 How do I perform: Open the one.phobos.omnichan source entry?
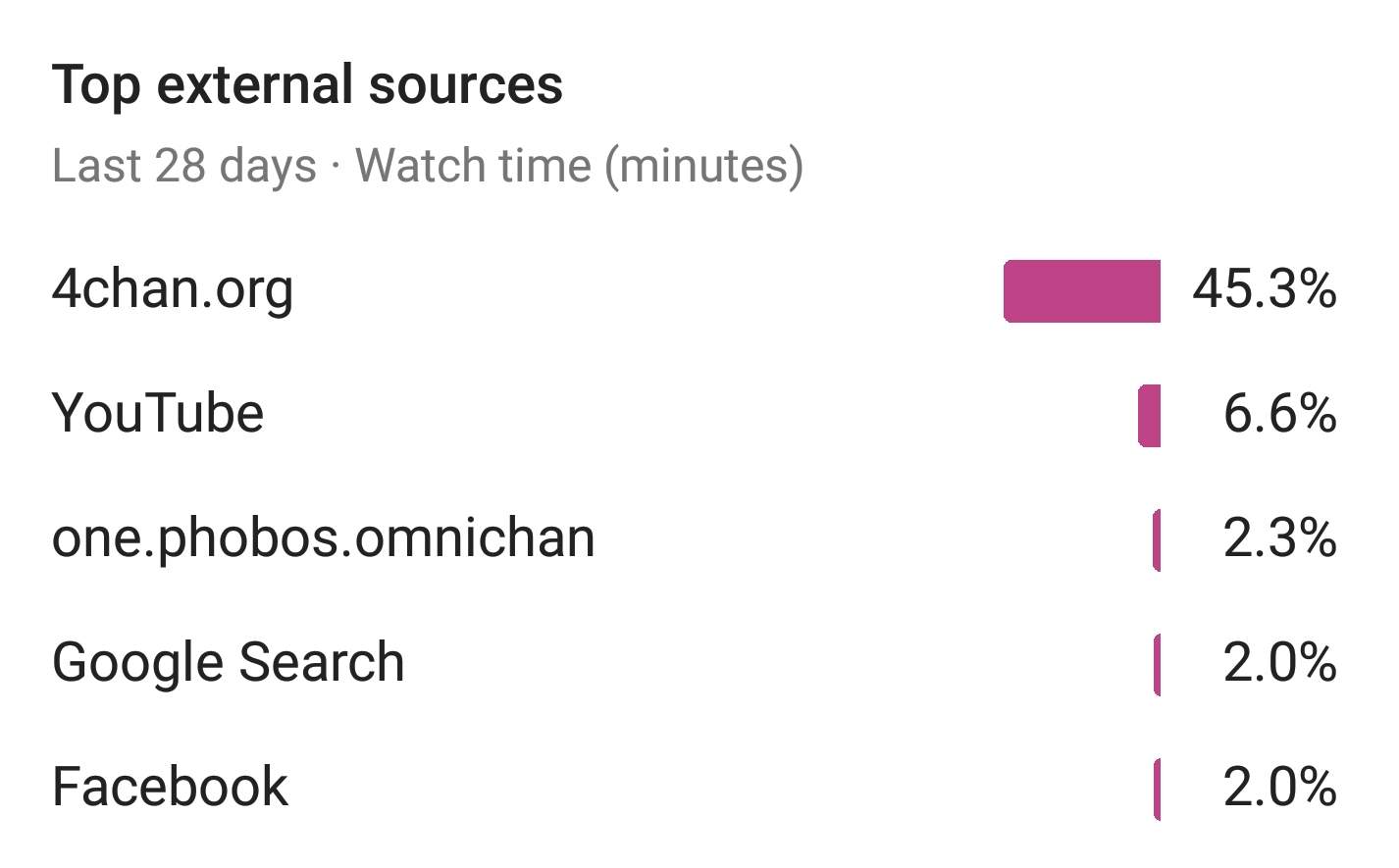[323, 537]
